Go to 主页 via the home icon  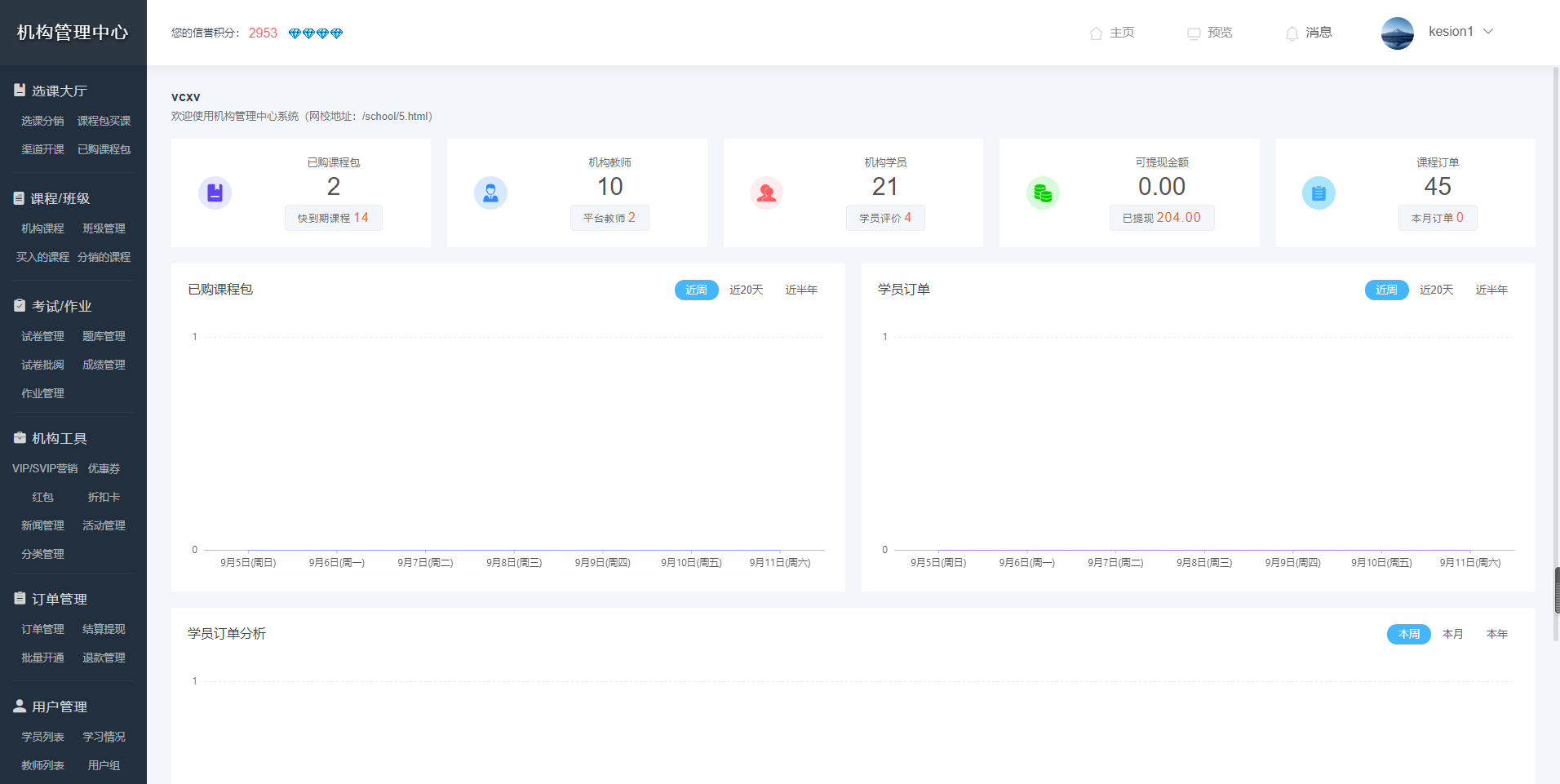click(1111, 33)
